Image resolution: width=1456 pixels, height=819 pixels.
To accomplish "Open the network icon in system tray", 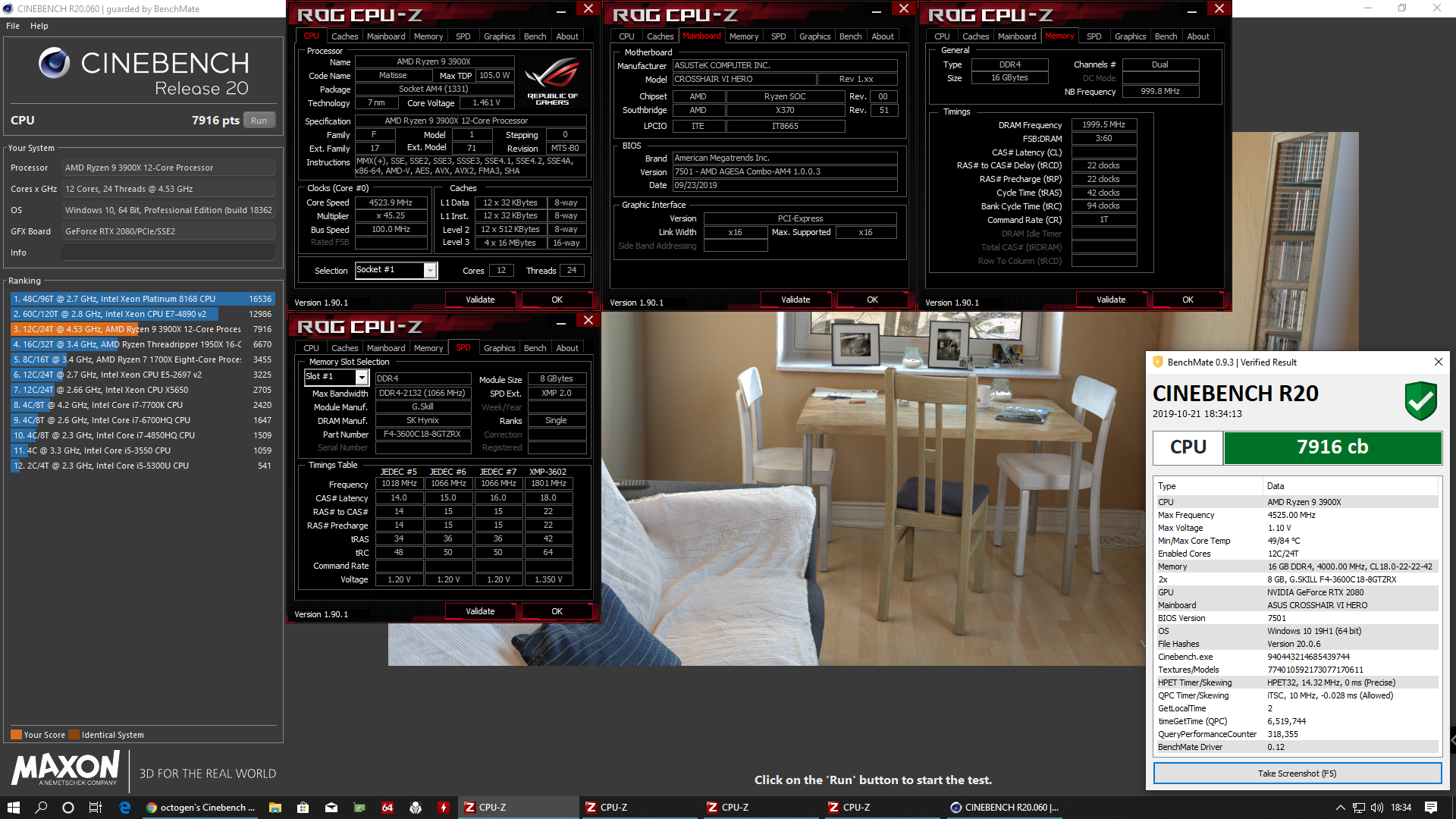I will [1359, 808].
